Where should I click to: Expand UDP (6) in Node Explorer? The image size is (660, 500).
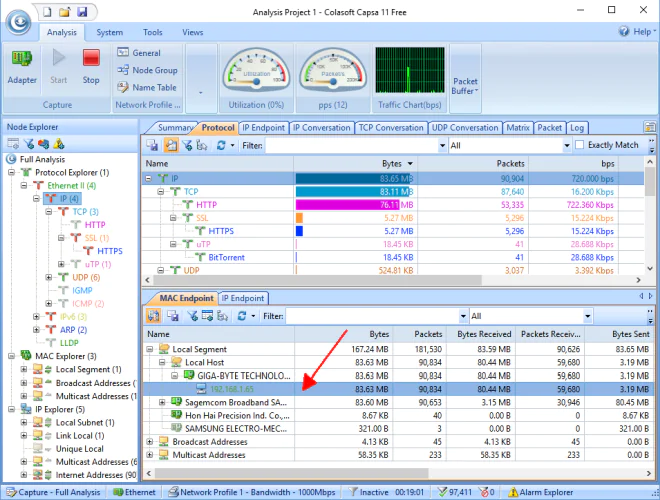pos(49,277)
